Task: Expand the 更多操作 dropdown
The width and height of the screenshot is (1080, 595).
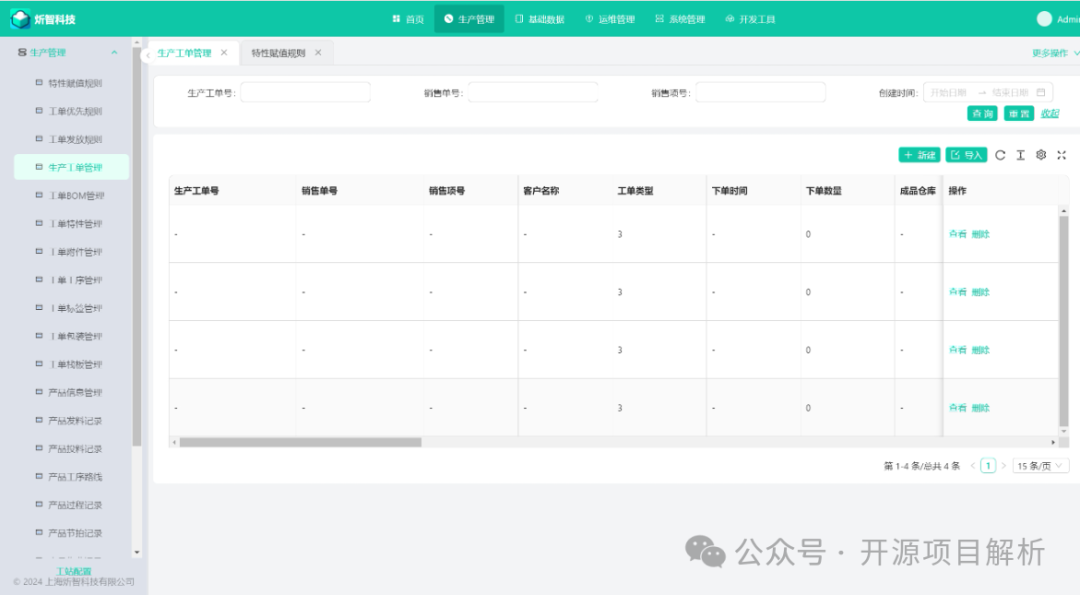Action: [1054, 53]
